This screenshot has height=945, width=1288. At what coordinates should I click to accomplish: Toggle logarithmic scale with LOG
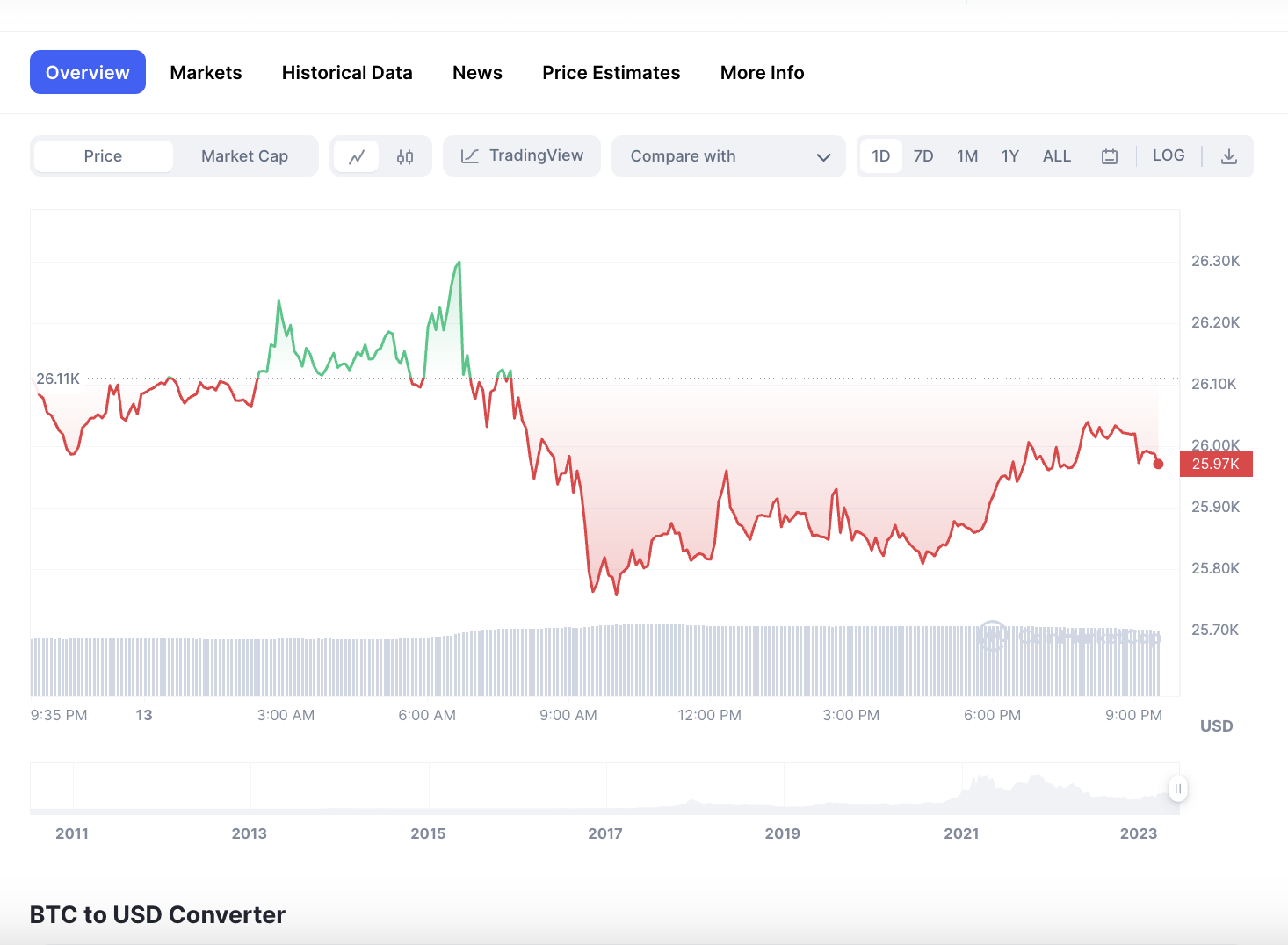pos(1169,155)
